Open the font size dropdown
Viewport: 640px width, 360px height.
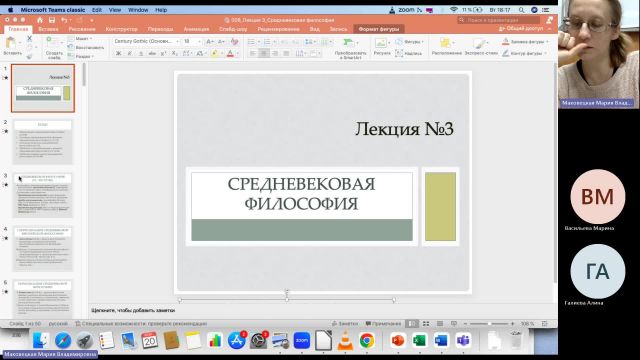pos(192,41)
